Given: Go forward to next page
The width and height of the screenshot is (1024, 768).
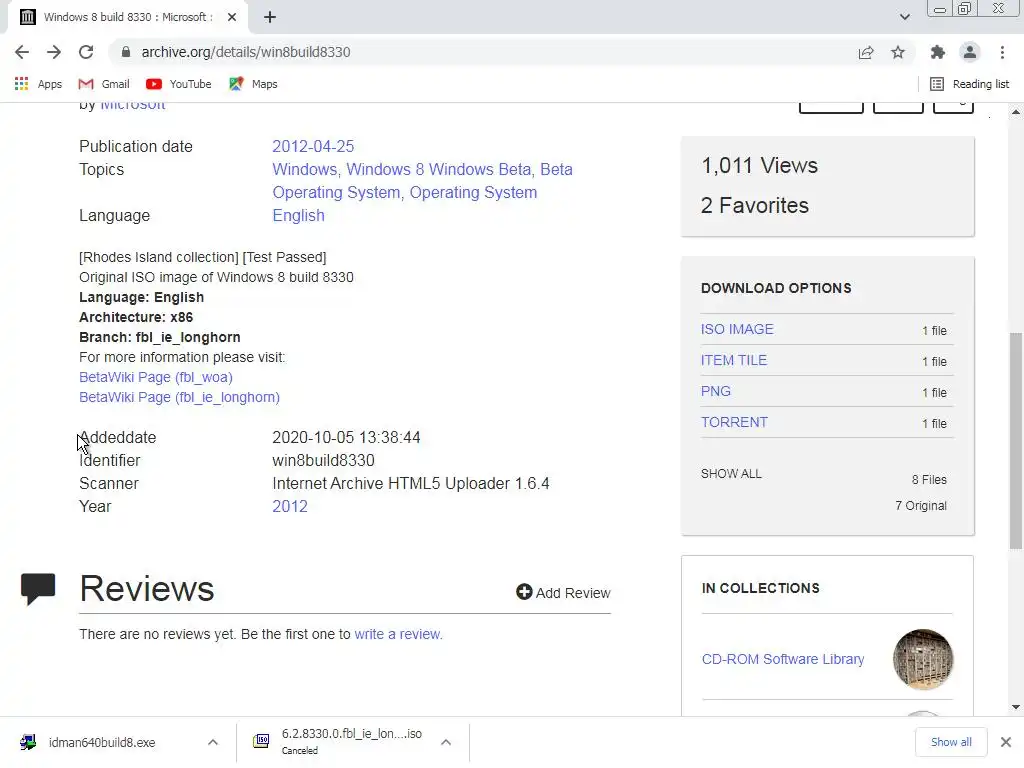Looking at the screenshot, I should [54, 52].
